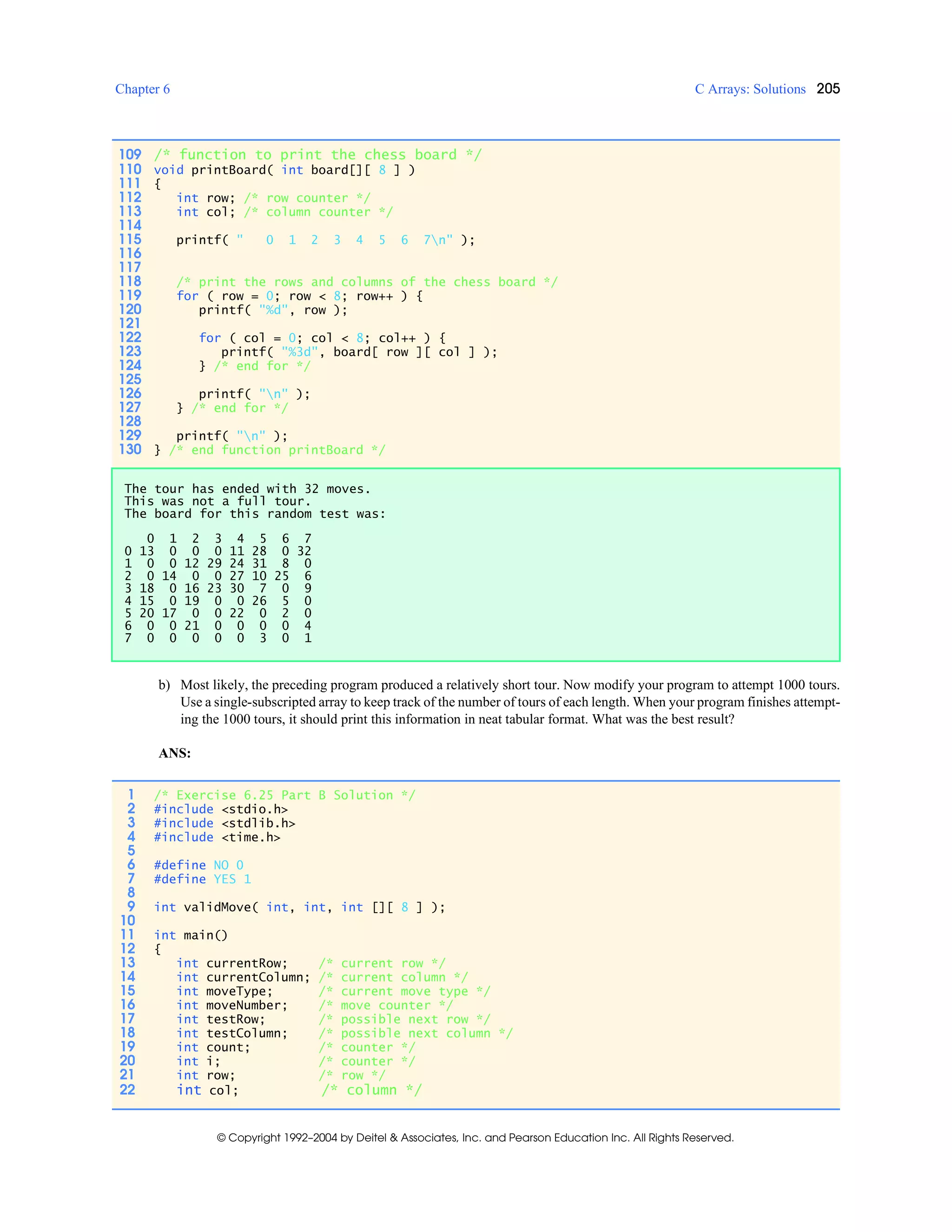Click output board row starting '3 18'
This screenshot has width=952, height=1232.
coord(218,589)
